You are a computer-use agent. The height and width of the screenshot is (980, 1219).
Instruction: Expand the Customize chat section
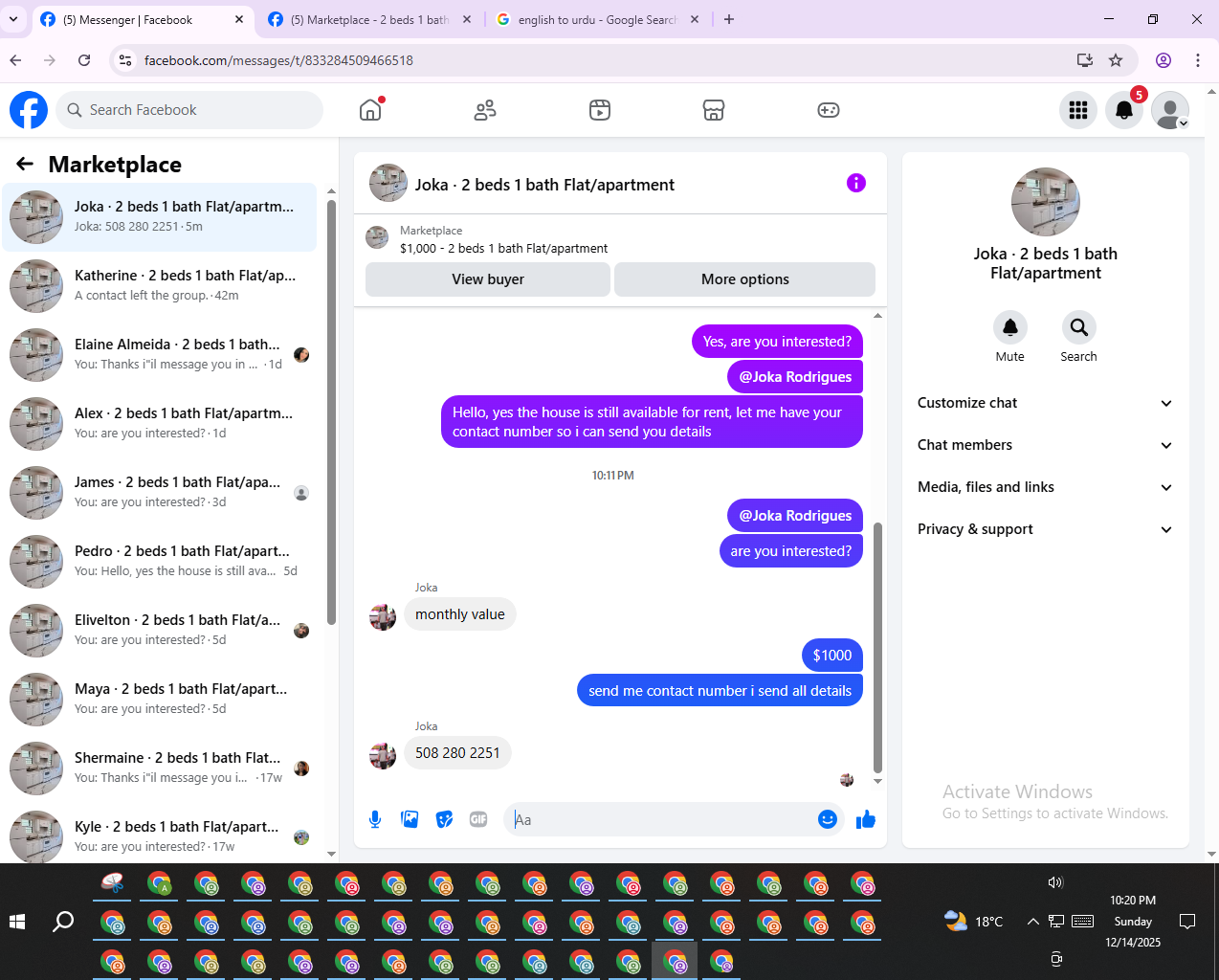[x=1045, y=403]
